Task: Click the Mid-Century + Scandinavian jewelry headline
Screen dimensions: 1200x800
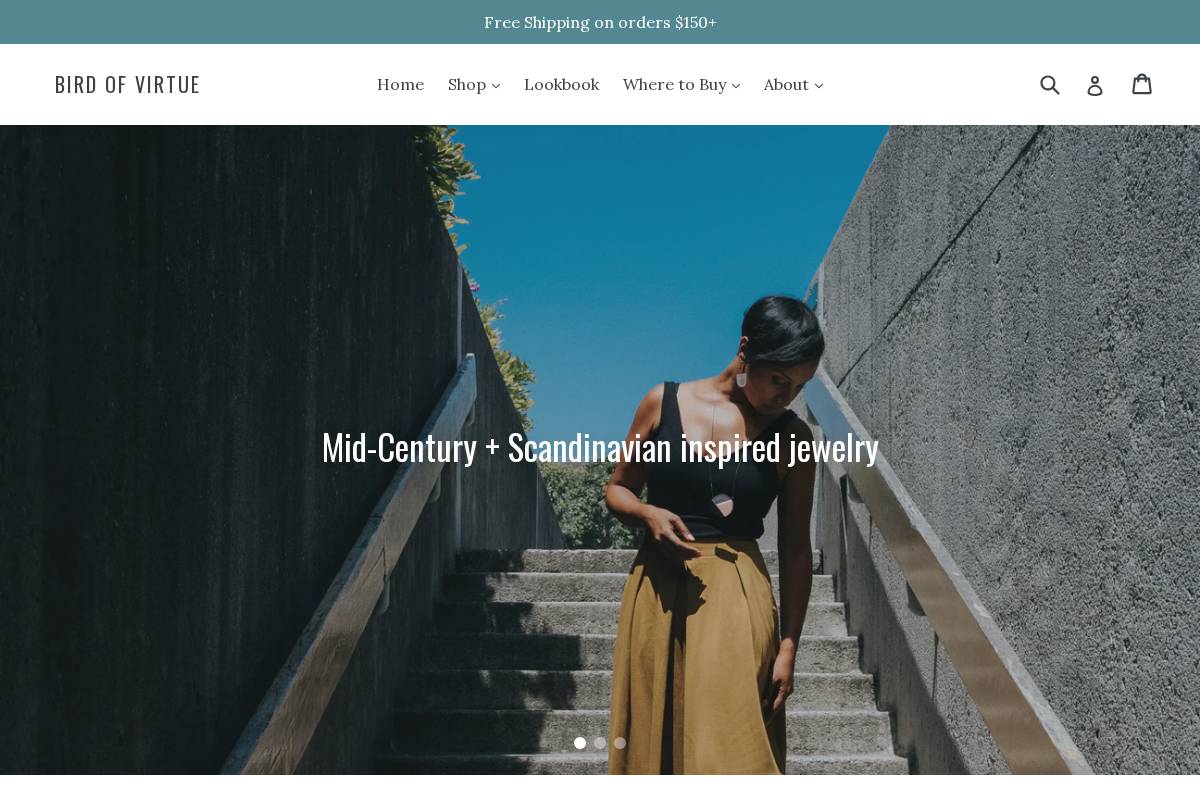Action: (x=600, y=448)
